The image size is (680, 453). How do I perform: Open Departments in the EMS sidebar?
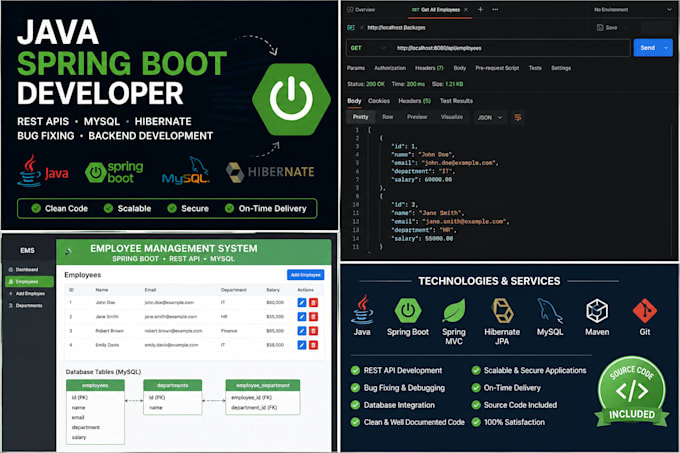[26, 306]
